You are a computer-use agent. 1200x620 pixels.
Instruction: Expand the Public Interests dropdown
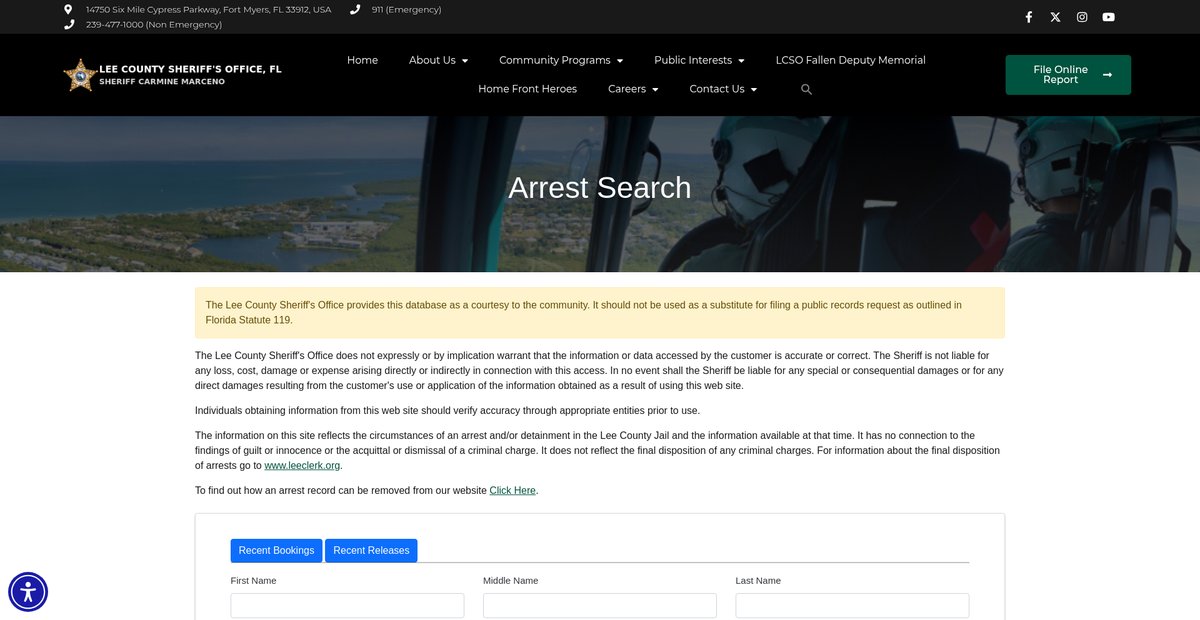click(699, 60)
